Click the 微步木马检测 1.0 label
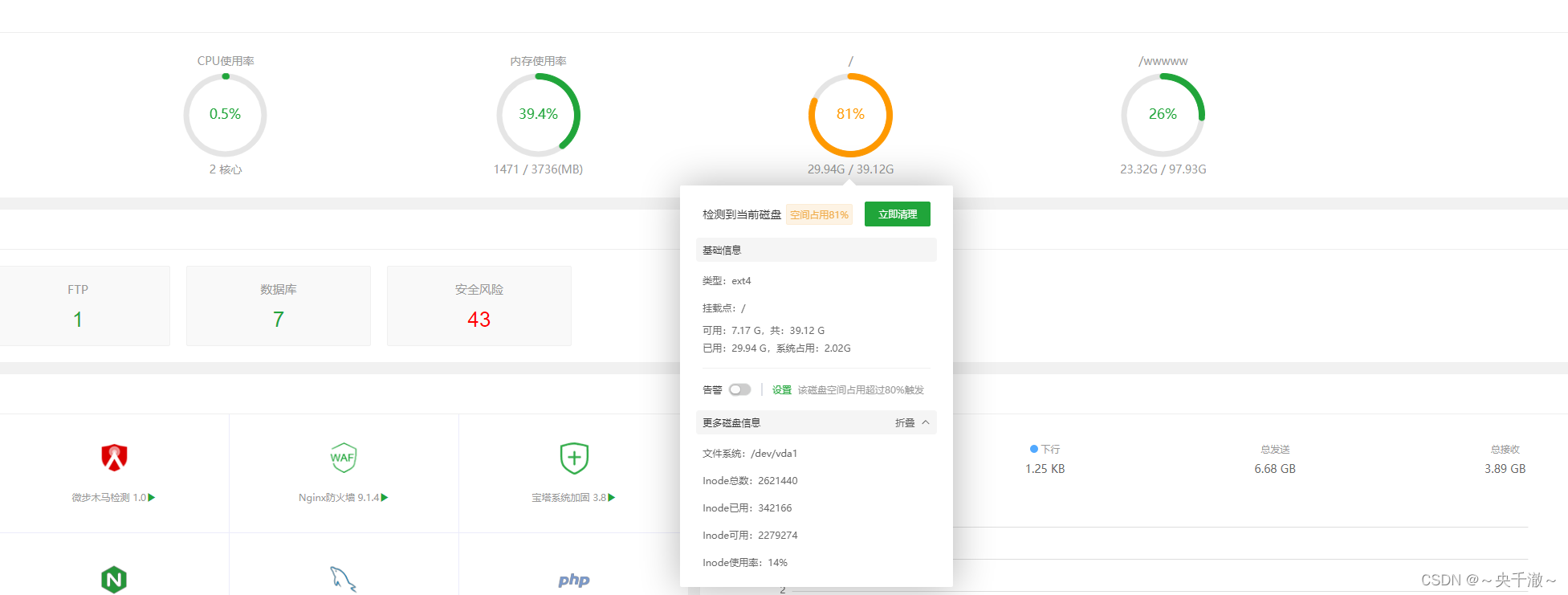Screen dimensions: 1568x595 click(108, 498)
